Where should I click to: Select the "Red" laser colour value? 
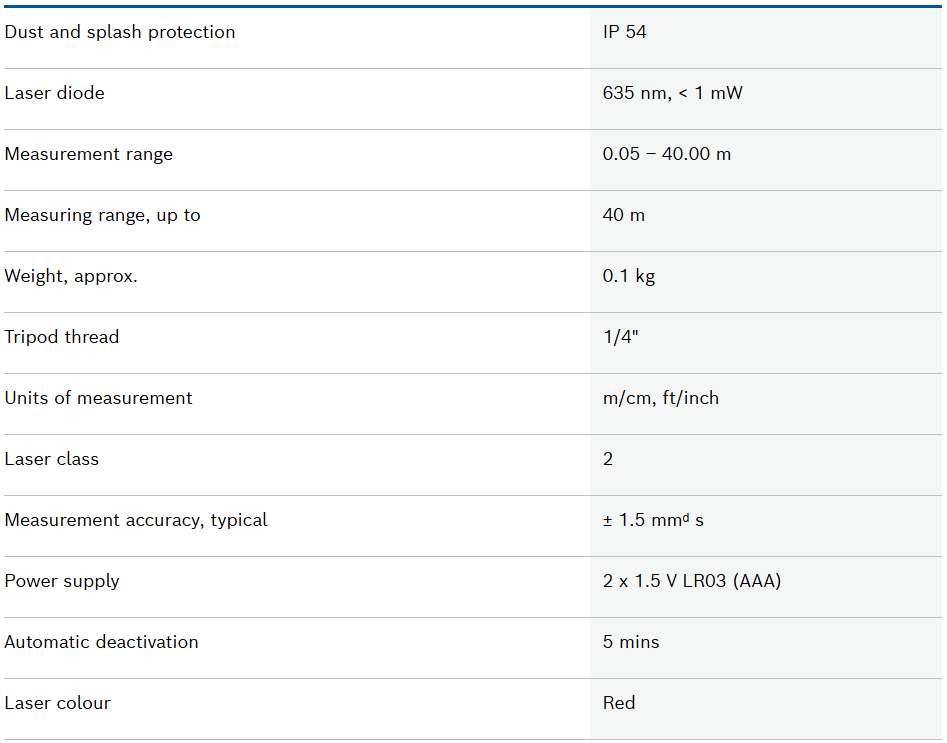click(x=619, y=703)
